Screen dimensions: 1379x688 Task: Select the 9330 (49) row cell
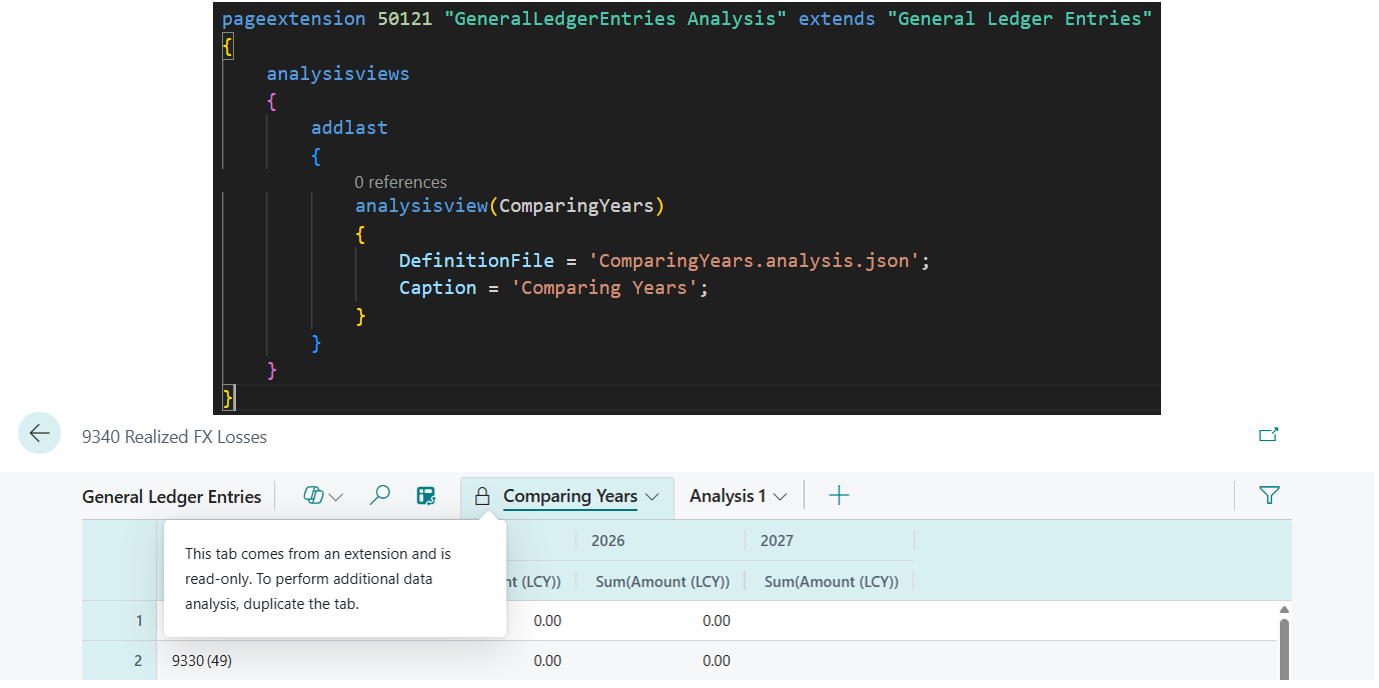[200, 660]
